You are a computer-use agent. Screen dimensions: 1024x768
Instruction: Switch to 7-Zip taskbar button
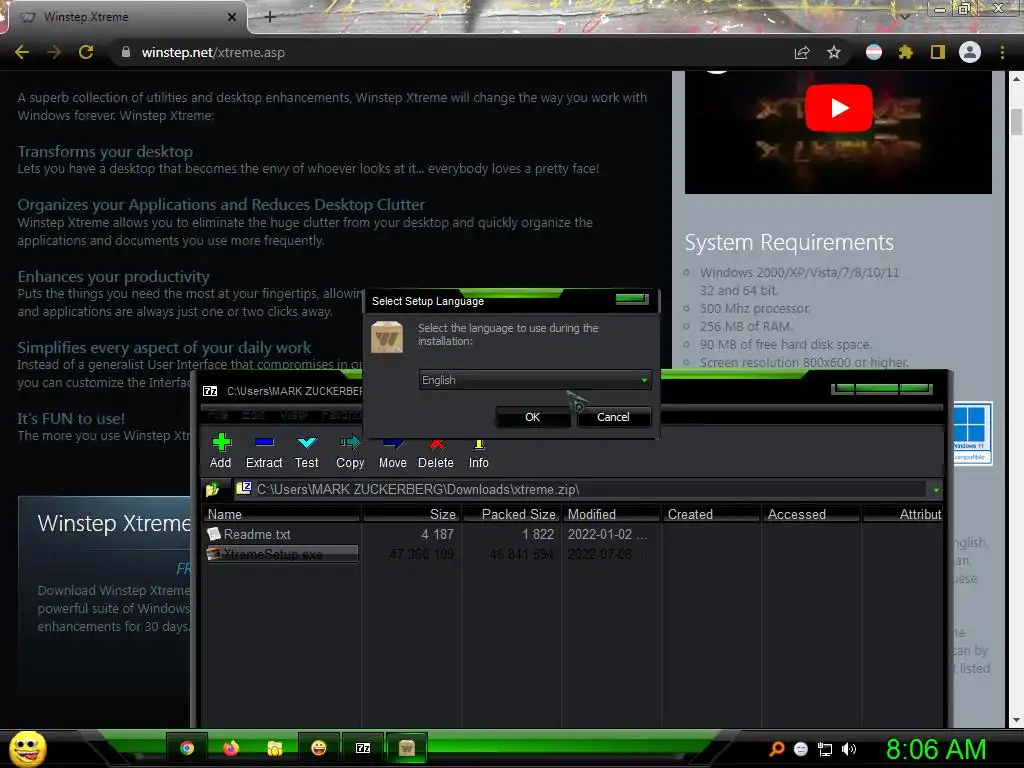click(363, 748)
